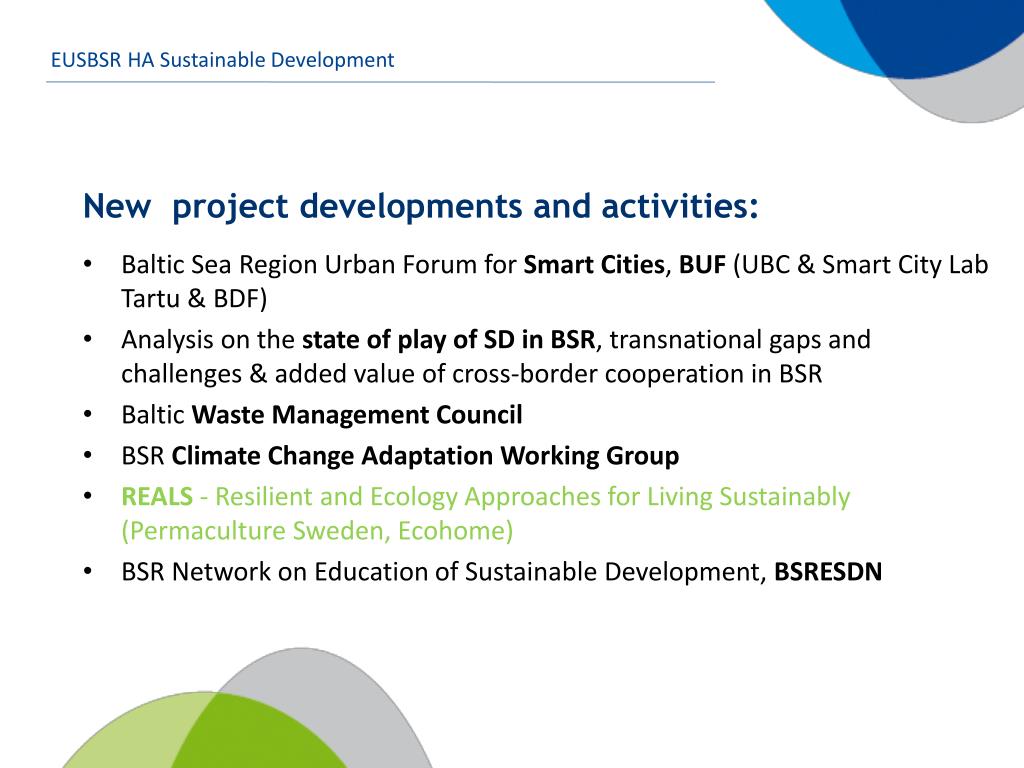Click the text 'Resilient and Ecology Approaches for Living Sustainably'
Screen dimensions: 1024x768
[x=532, y=497]
